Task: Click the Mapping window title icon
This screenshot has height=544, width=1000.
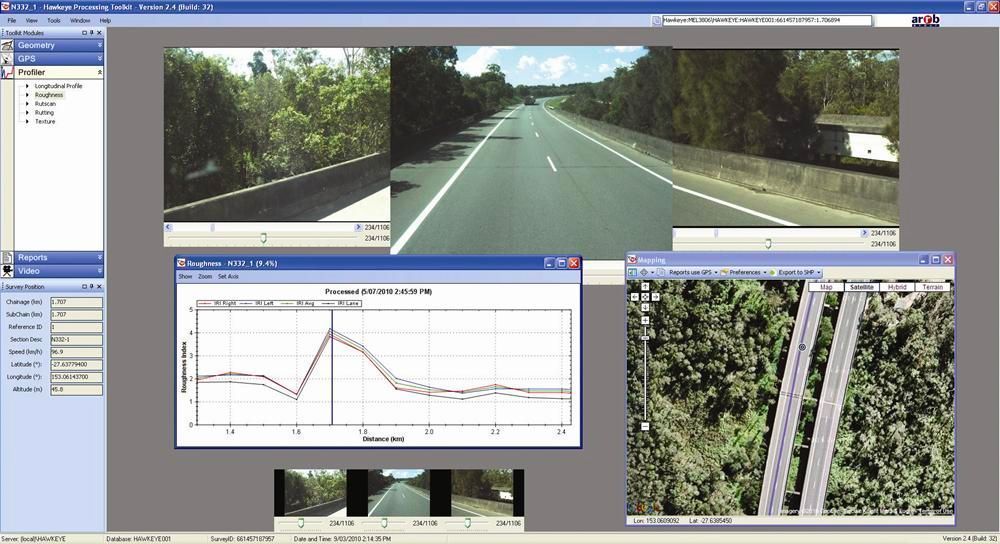Action: coord(632,260)
